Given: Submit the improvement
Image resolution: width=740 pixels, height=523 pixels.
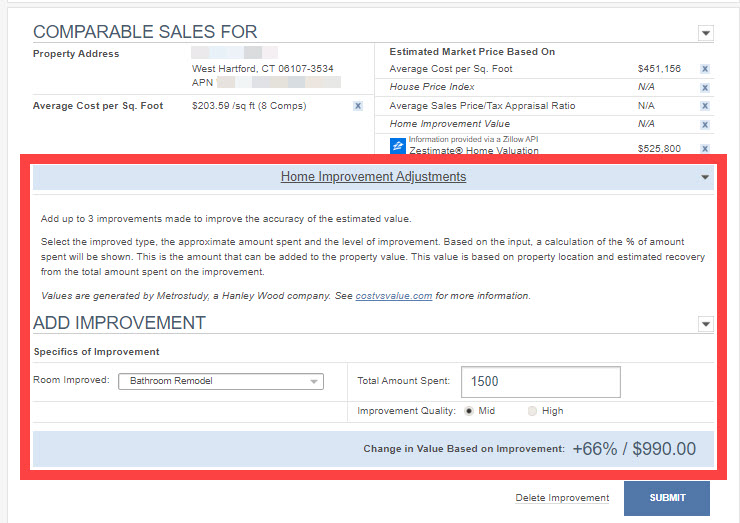Looking at the screenshot, I should tap(667, 498).
